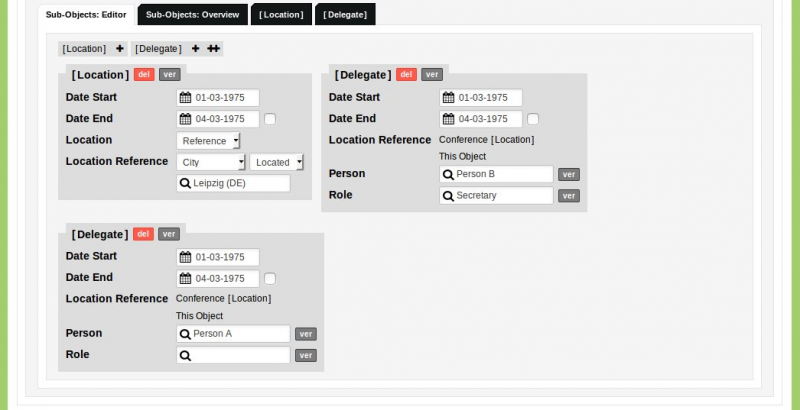Screen dimensions: 800x410
Task: Click red del button on Location block
Action: tap(144, 74)
